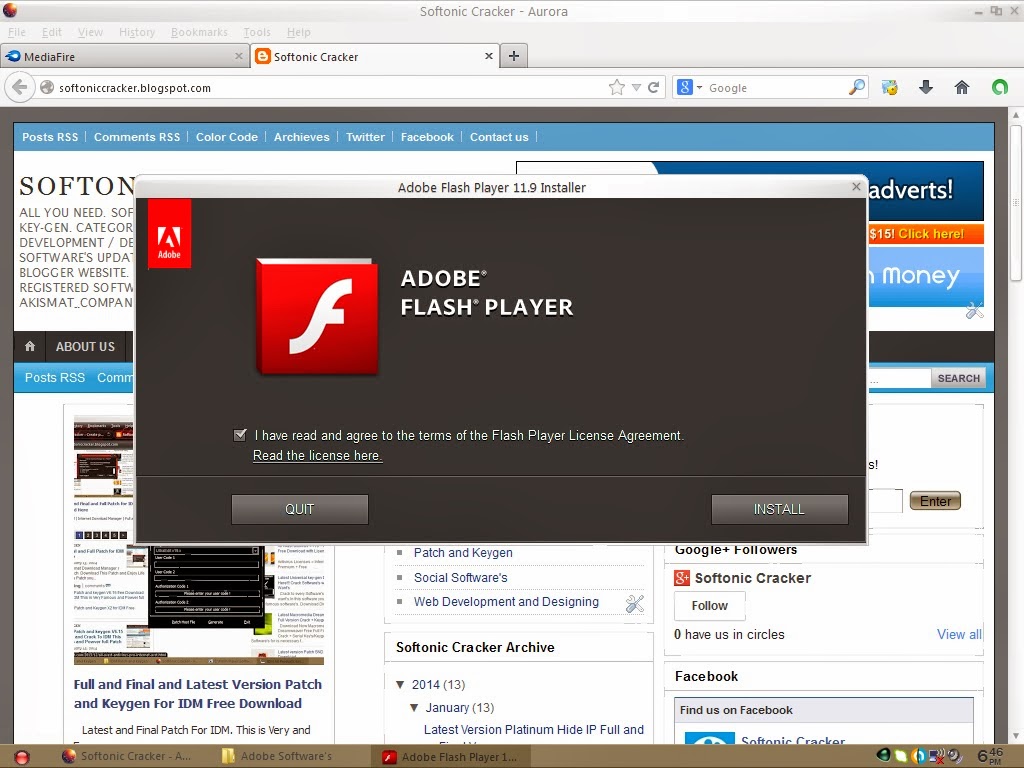Click the Flash Player logo image

[x=317, y=317]
